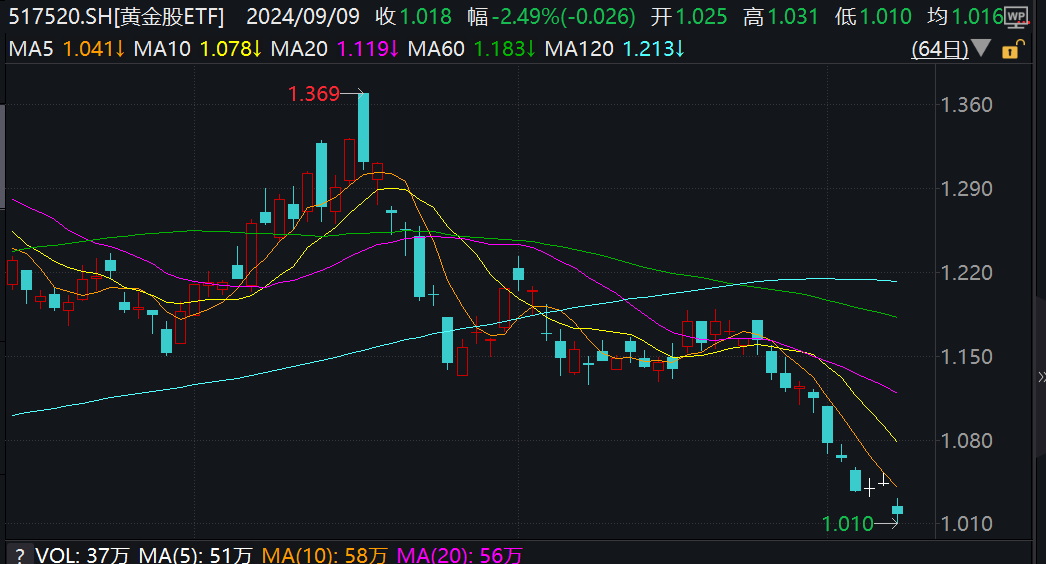Screen dimensions: 1046x564
Task: Click the MA10 1.078 indicator label
Action: [197, 49]
